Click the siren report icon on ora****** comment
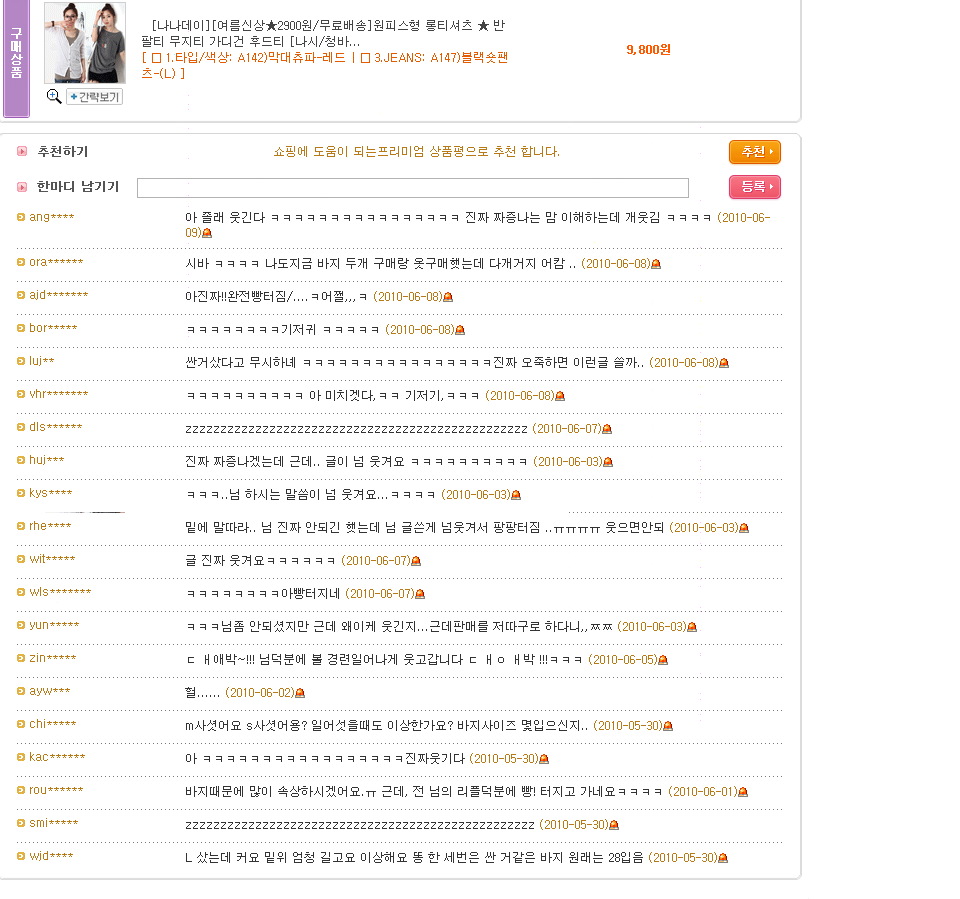Image resolution: width=960 pixels, height=899 pixels. 656,264
